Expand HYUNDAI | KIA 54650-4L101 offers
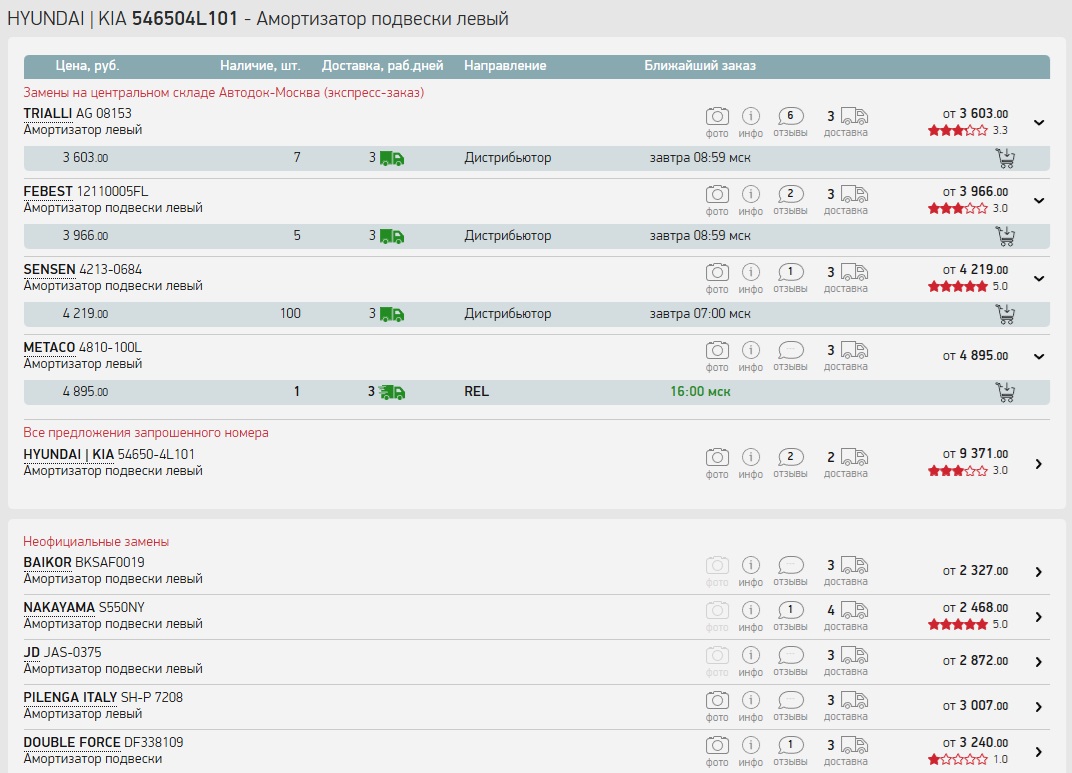Viewport: 1072px width, 773px height. 1039,464
